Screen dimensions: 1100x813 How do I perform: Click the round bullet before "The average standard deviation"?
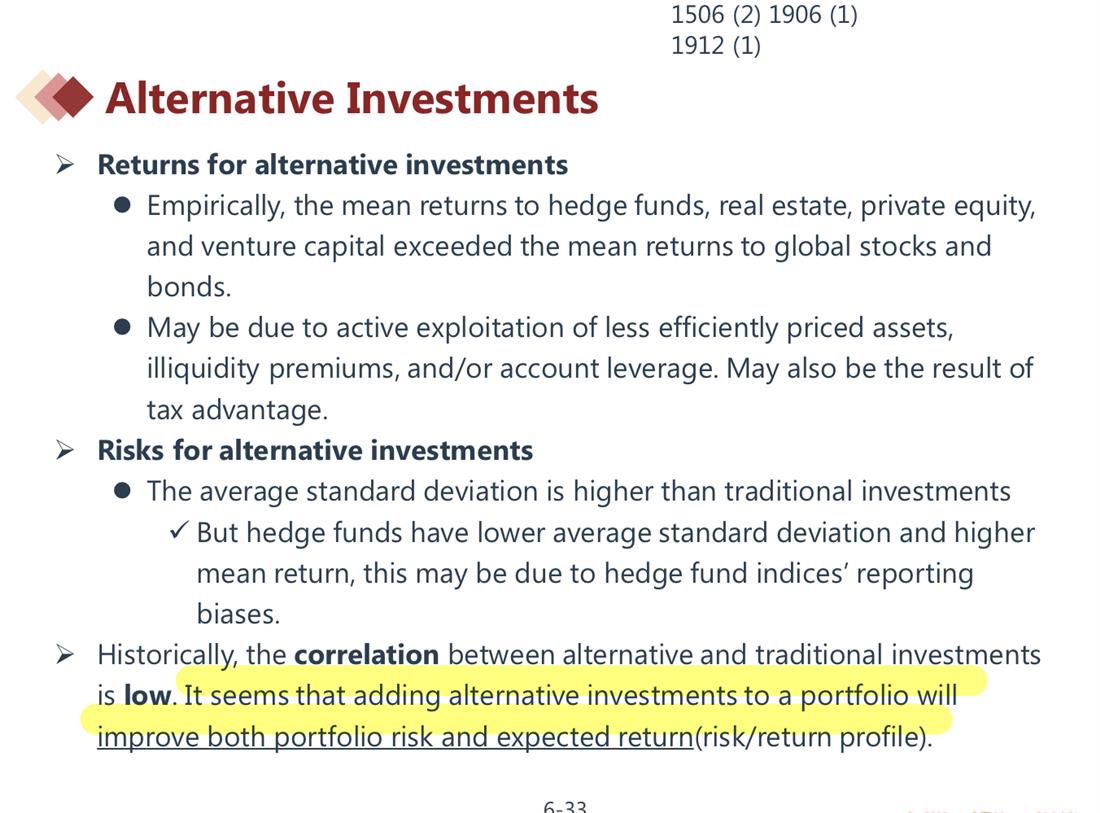(x=122, y=490)
